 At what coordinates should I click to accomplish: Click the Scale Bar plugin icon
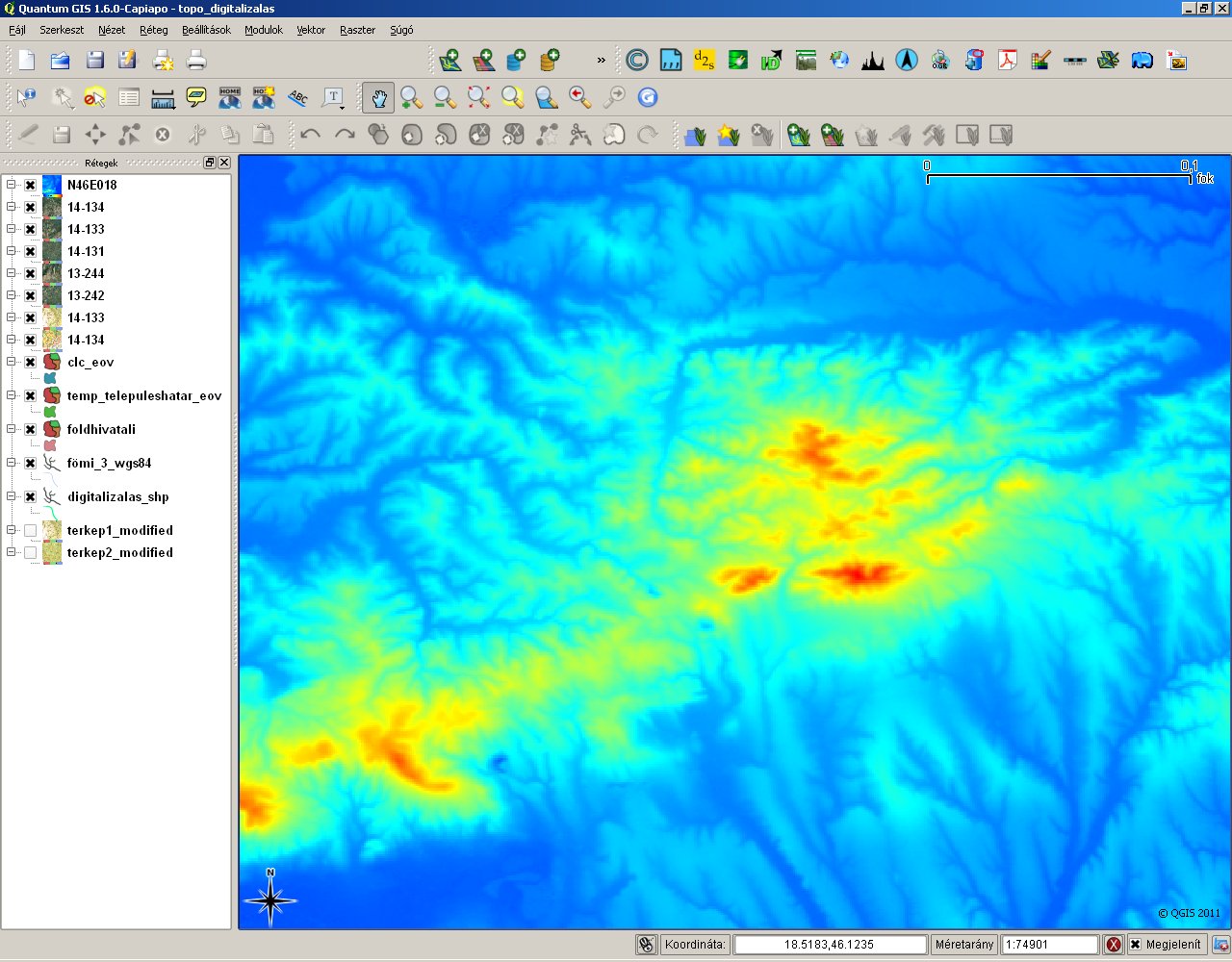click(1075, 61)
